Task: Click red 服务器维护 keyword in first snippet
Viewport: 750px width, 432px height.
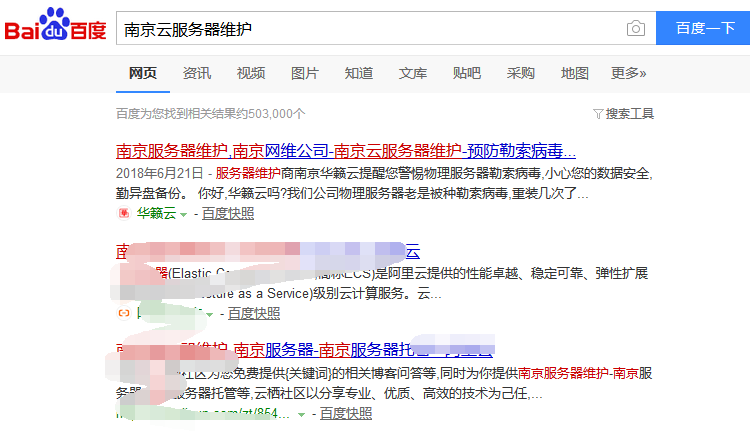Action: pos(248,173)
